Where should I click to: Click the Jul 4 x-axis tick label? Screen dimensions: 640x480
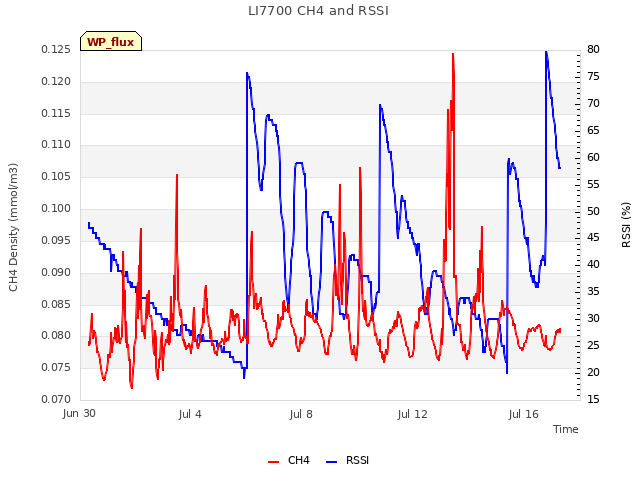tap(190, 414)
